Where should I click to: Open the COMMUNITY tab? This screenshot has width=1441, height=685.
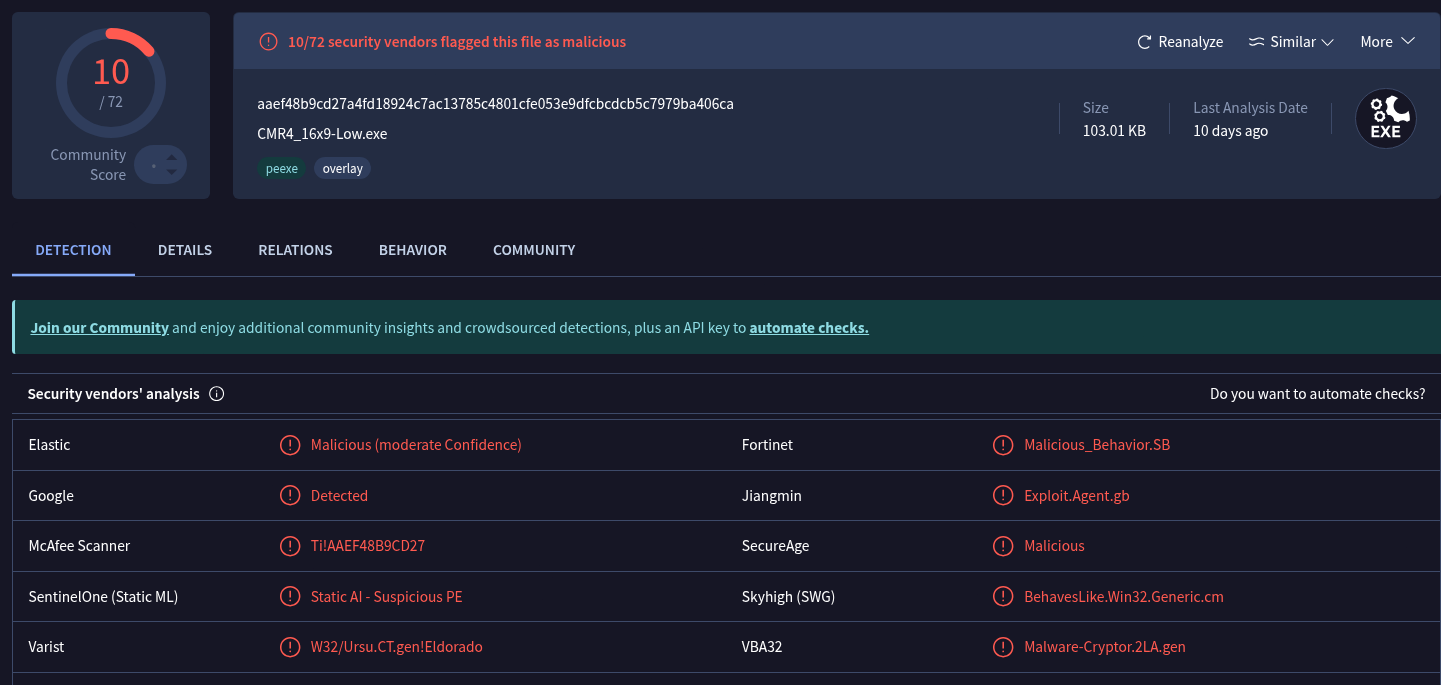pos(534,250)
